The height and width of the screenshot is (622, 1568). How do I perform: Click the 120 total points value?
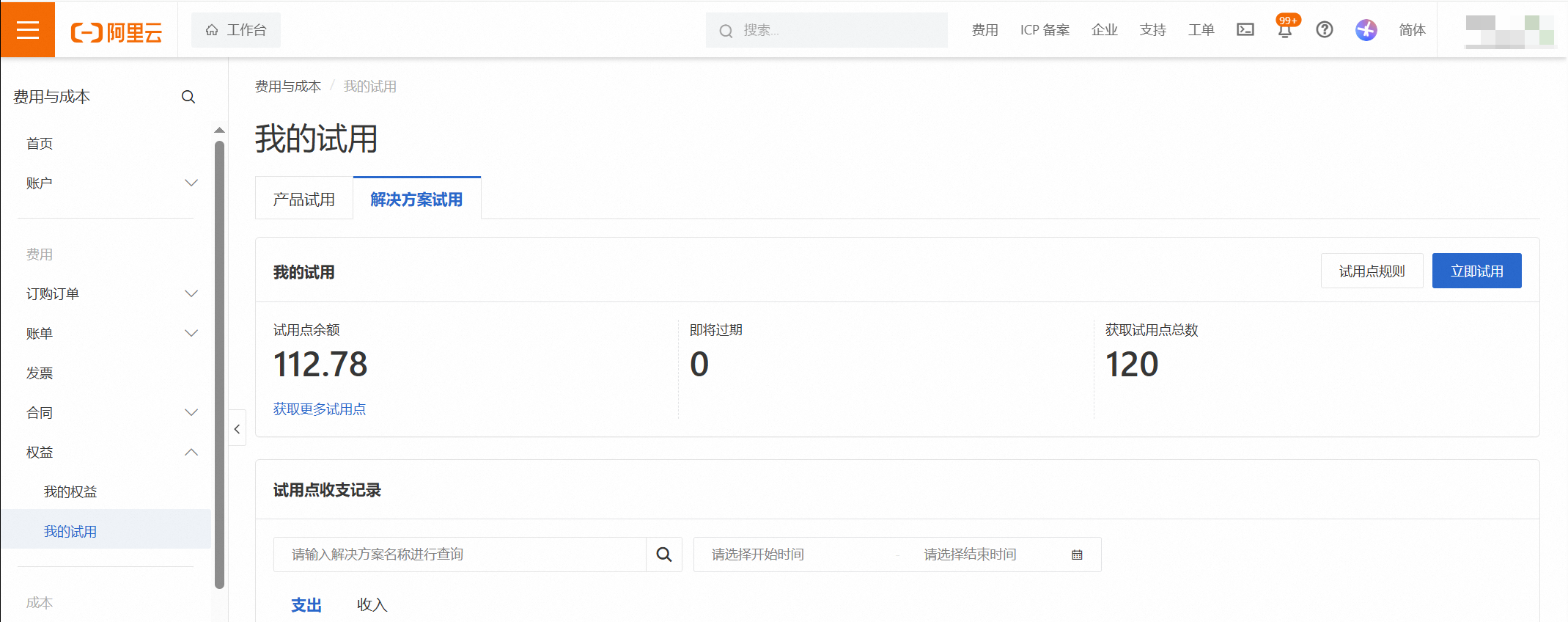pos(1132,365)
